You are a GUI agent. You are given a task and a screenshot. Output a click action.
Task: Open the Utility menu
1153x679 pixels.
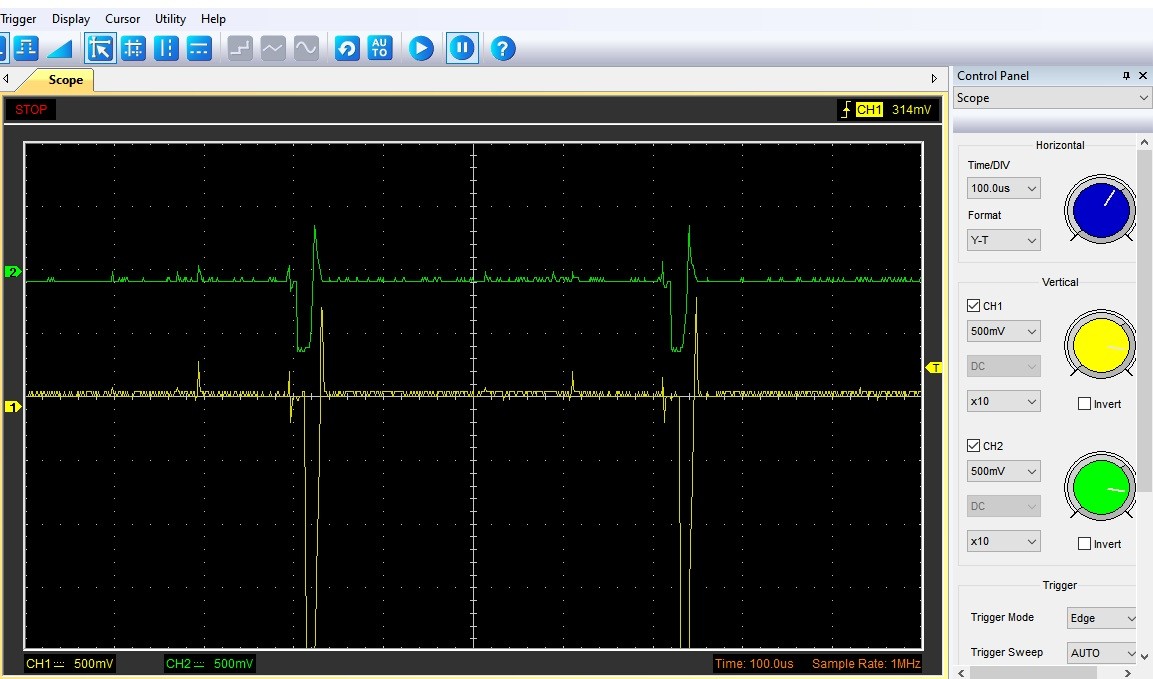(x=170, y=19)
